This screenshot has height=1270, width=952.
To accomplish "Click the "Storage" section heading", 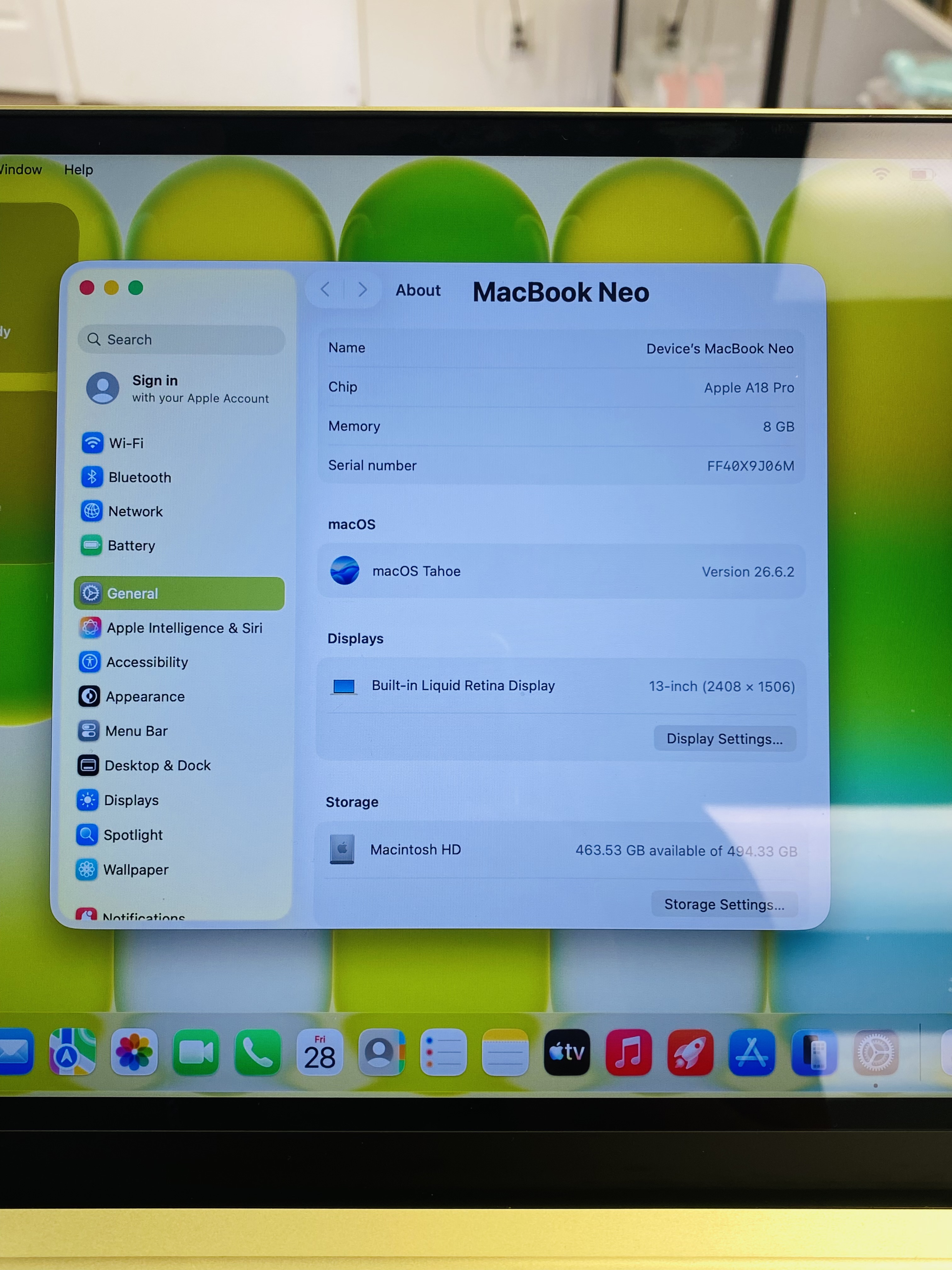I will coord(352,802).
